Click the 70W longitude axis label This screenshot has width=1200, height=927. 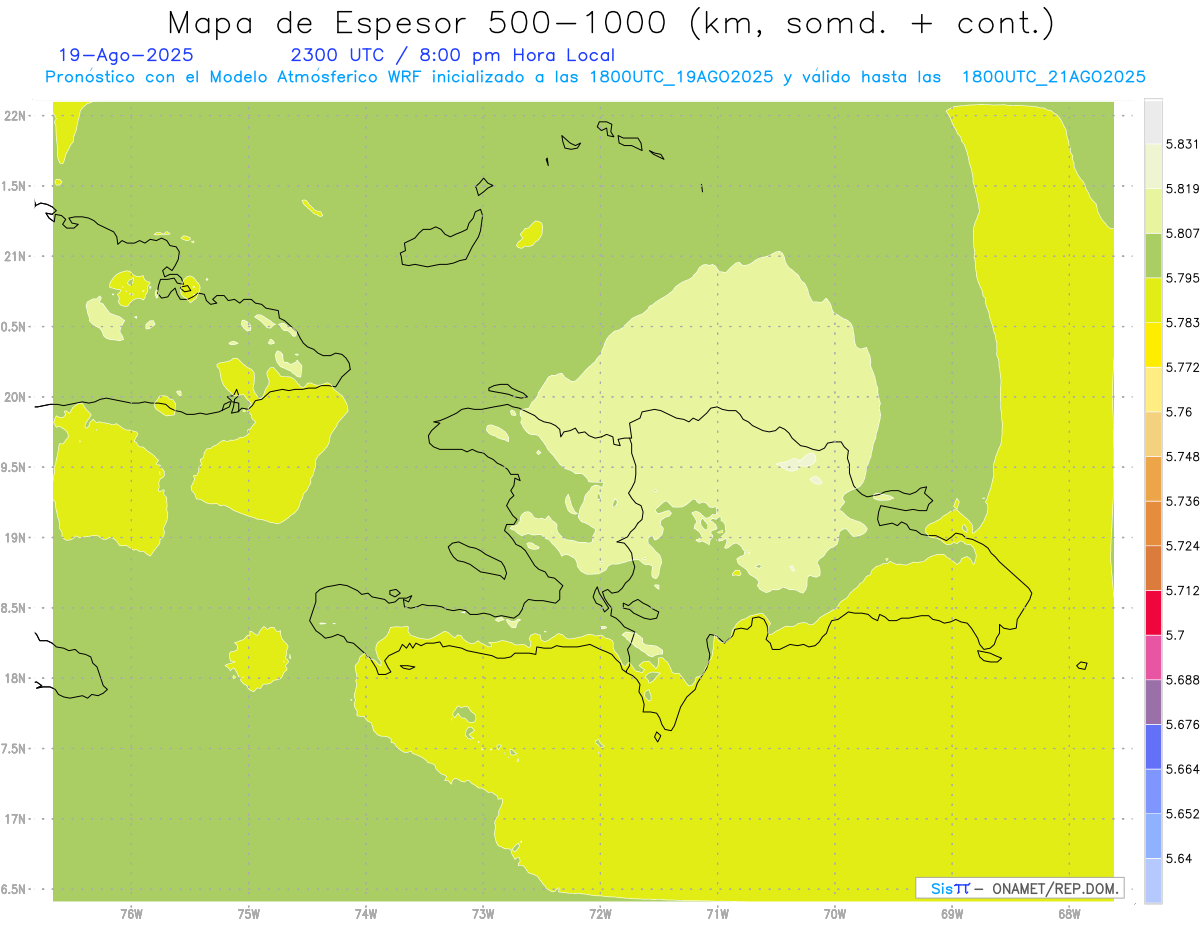[834, 914]
